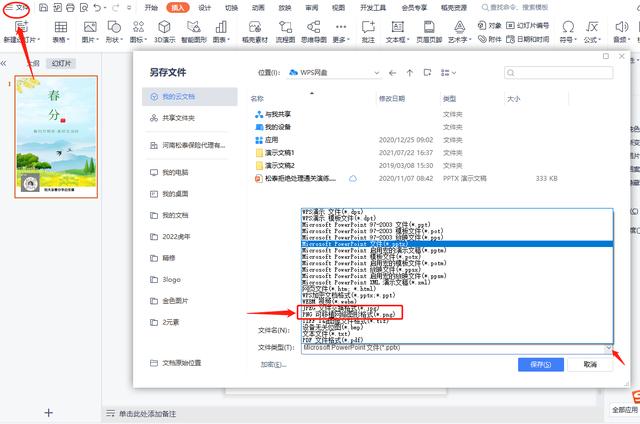Image resolution: width=640 pixels, height=424 pixels.
Task: Click the 页眉页脚 header footer icon
Action: (429, 27)
